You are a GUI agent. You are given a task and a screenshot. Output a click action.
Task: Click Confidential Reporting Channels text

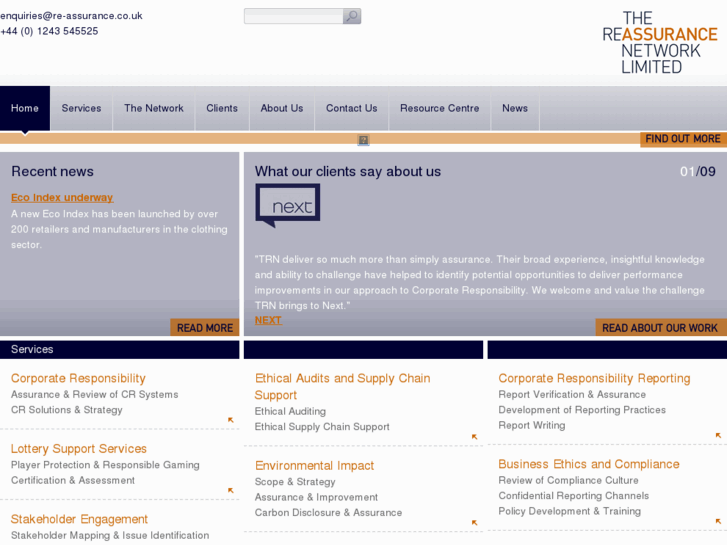[x=574, y=496]
